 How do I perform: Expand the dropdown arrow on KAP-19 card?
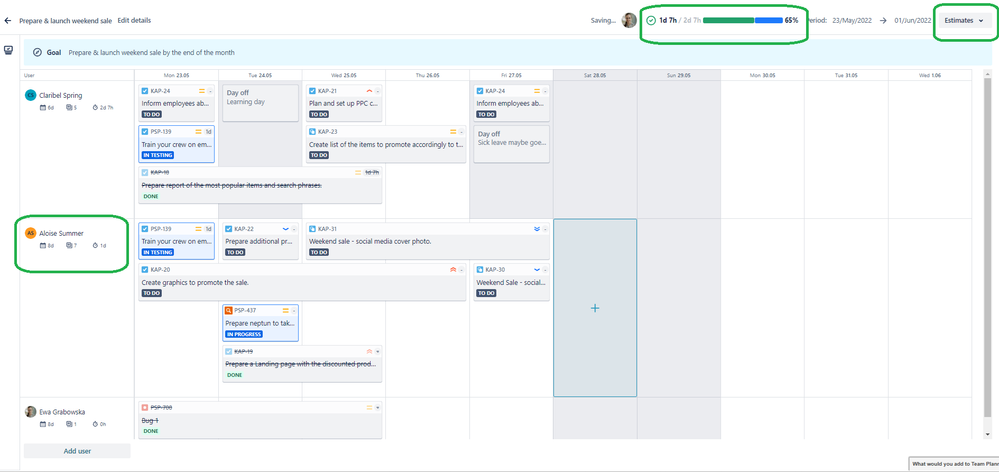pyautogui.click(x=378, y=351)
